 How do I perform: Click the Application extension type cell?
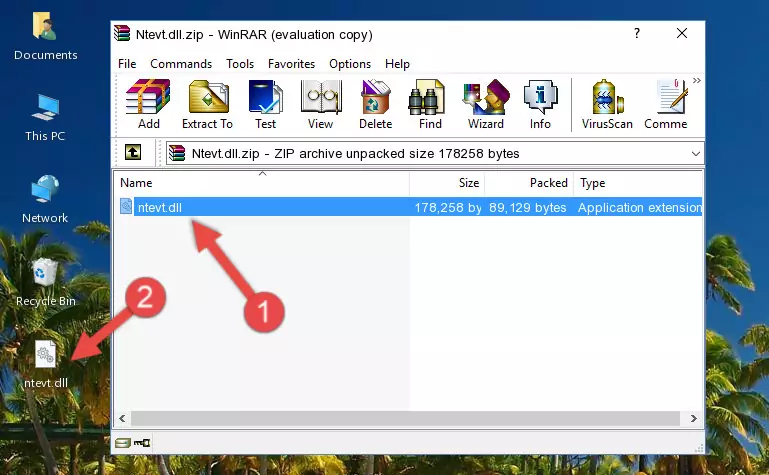[x=640, y=208]
